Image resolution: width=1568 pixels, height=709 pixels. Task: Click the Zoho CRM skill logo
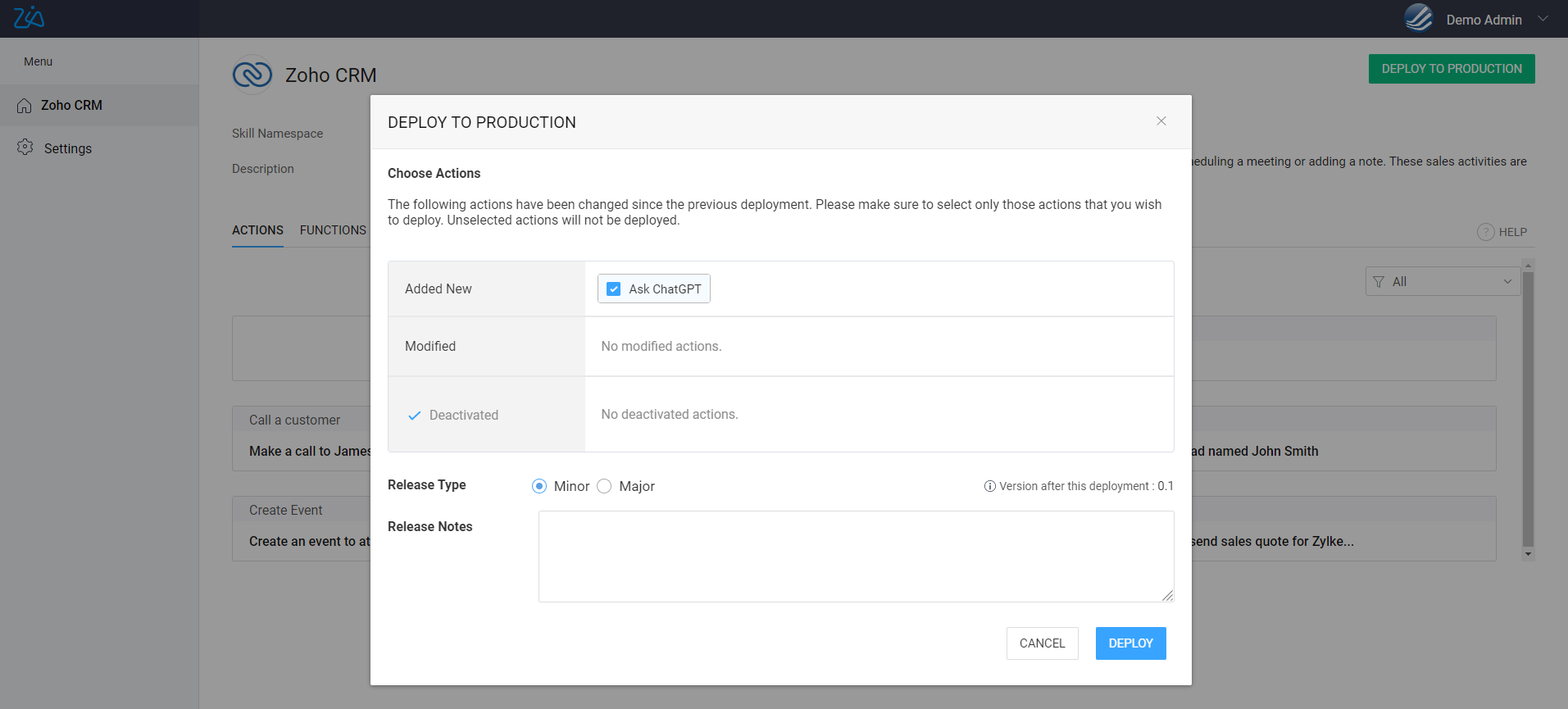(x=252, y=75)
